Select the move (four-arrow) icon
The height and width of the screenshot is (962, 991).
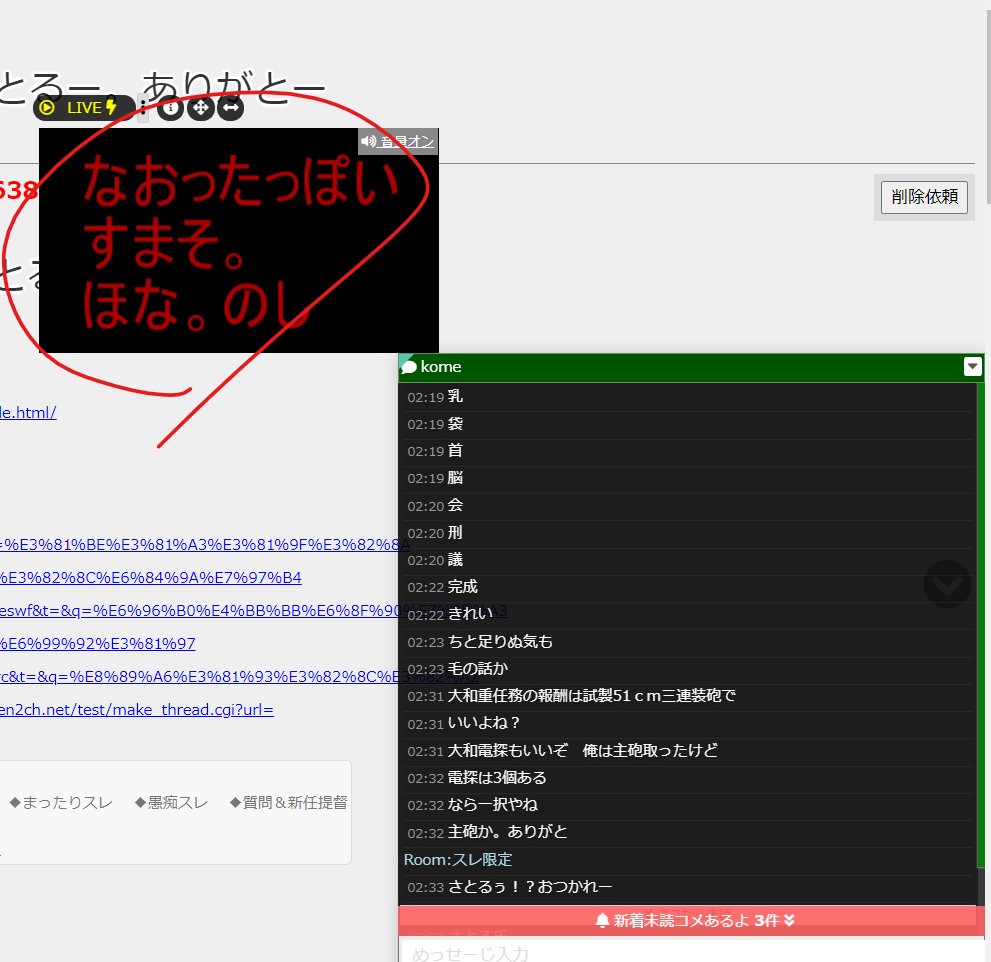click(x=200, y=107)
